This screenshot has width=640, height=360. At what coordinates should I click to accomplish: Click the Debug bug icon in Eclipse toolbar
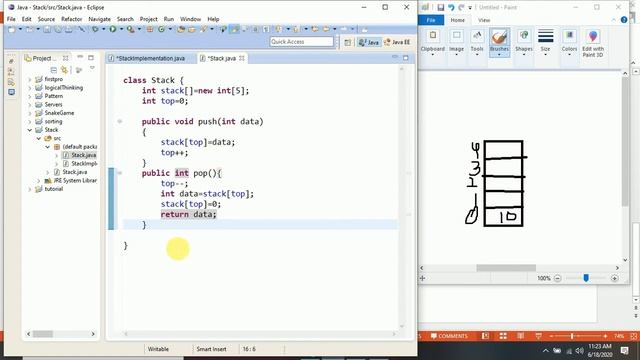[95, 29]
